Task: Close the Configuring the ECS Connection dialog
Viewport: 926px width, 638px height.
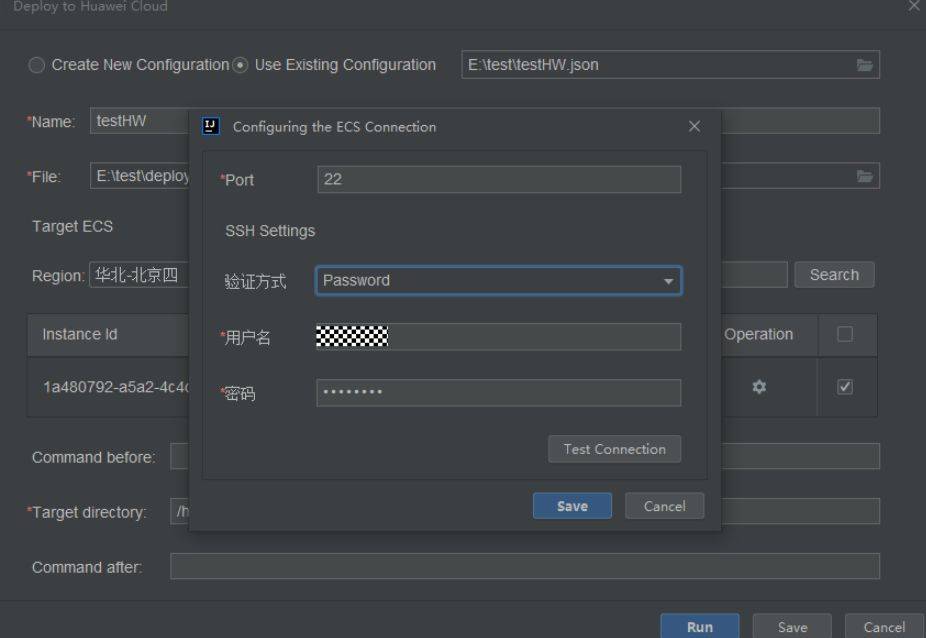Action: [694, 126]
